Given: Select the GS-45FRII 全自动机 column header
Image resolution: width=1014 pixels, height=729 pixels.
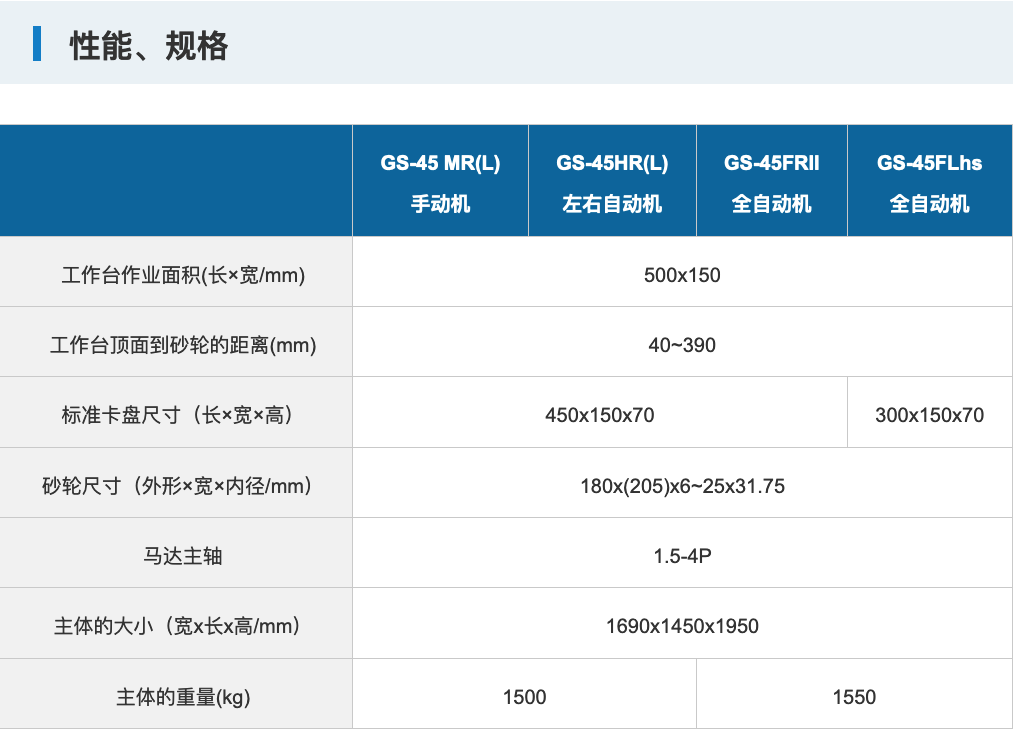Looking at the screenshot, I should tap(771, 182).
